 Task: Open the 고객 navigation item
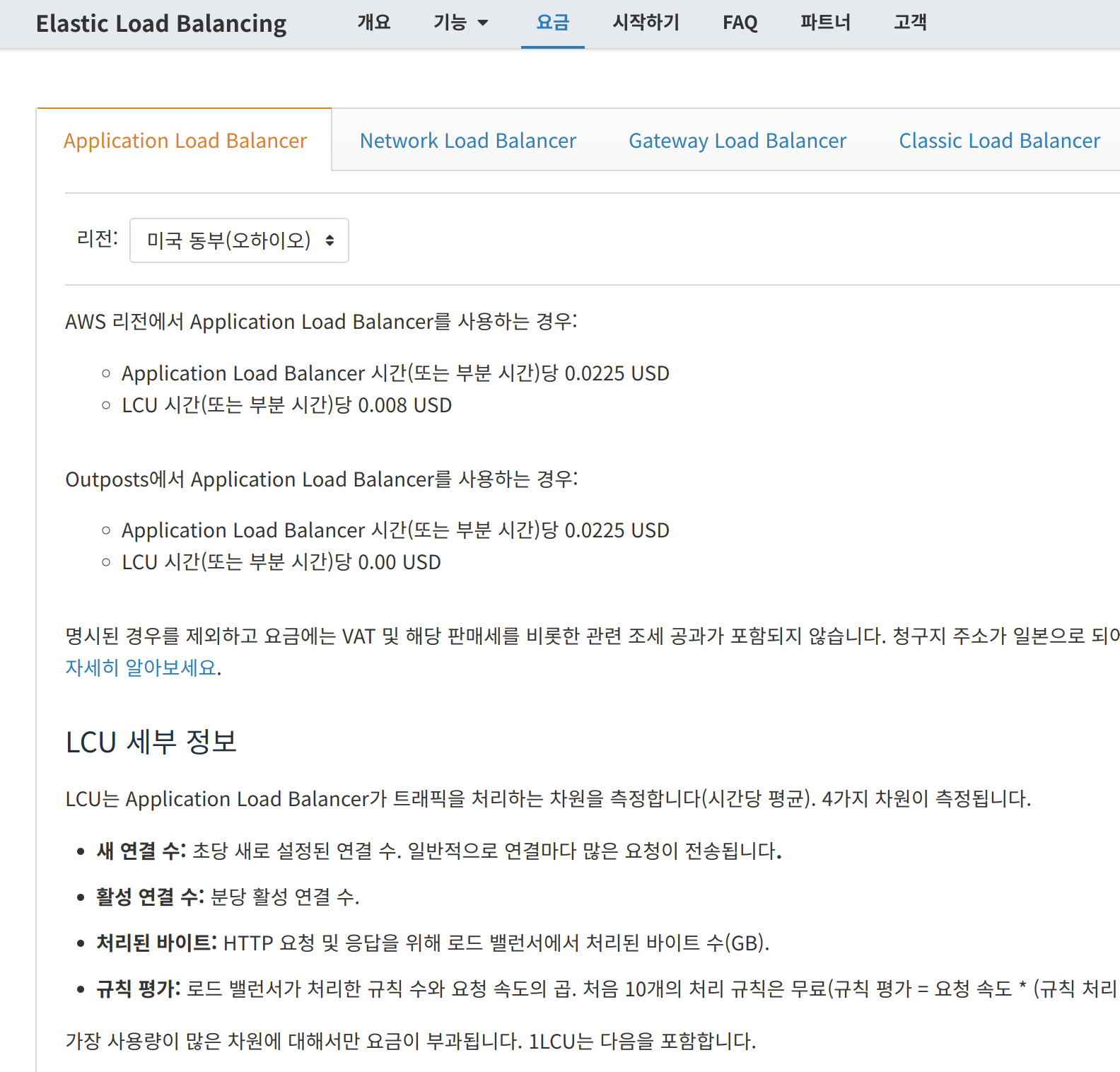tap(910, 23)
